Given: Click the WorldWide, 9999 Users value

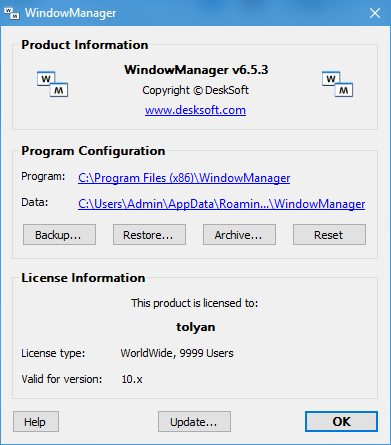Looking at the screenshot, I should (x=177, y=353).
